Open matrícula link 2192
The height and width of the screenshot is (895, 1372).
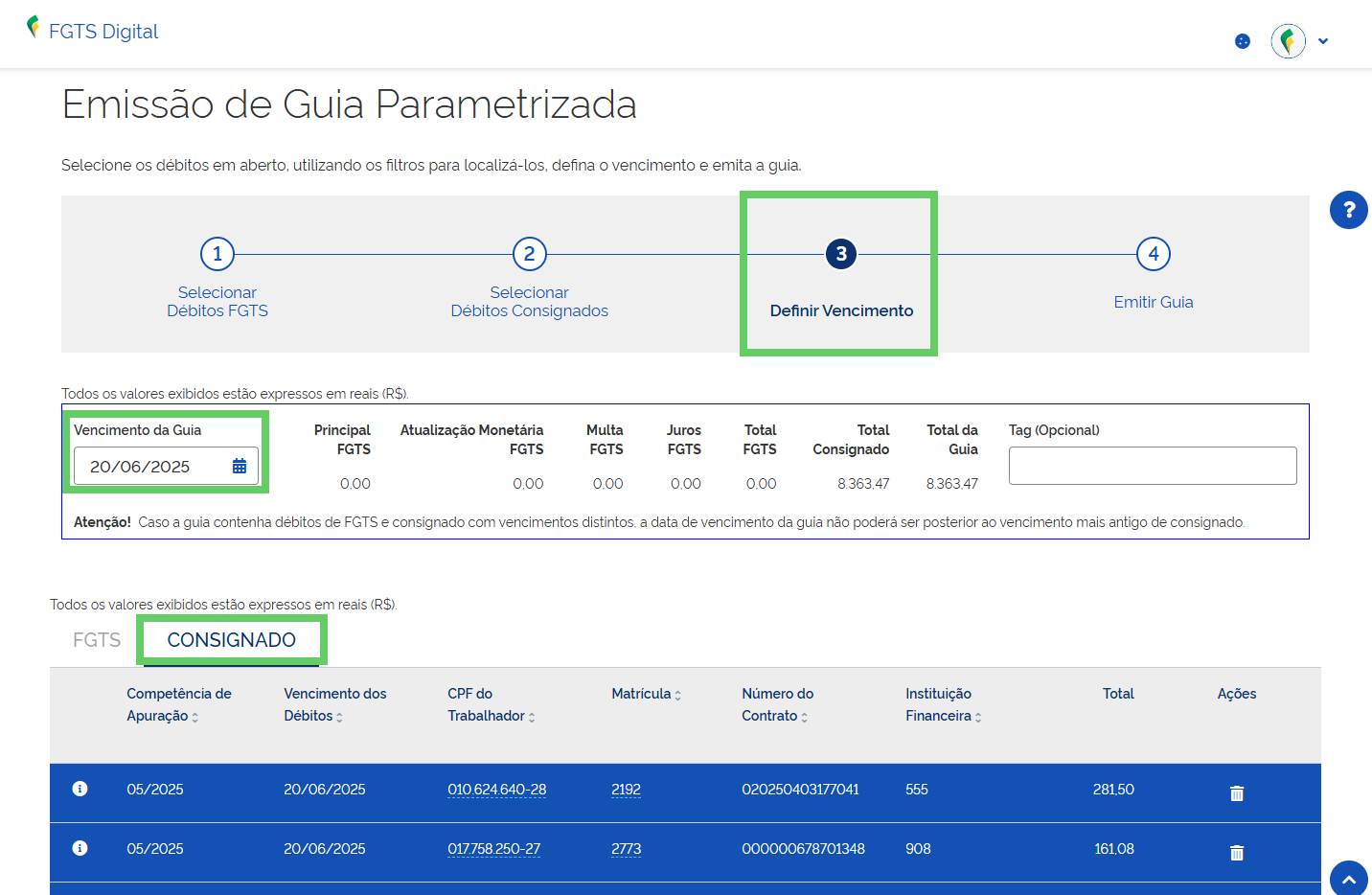tap(626, 790)
